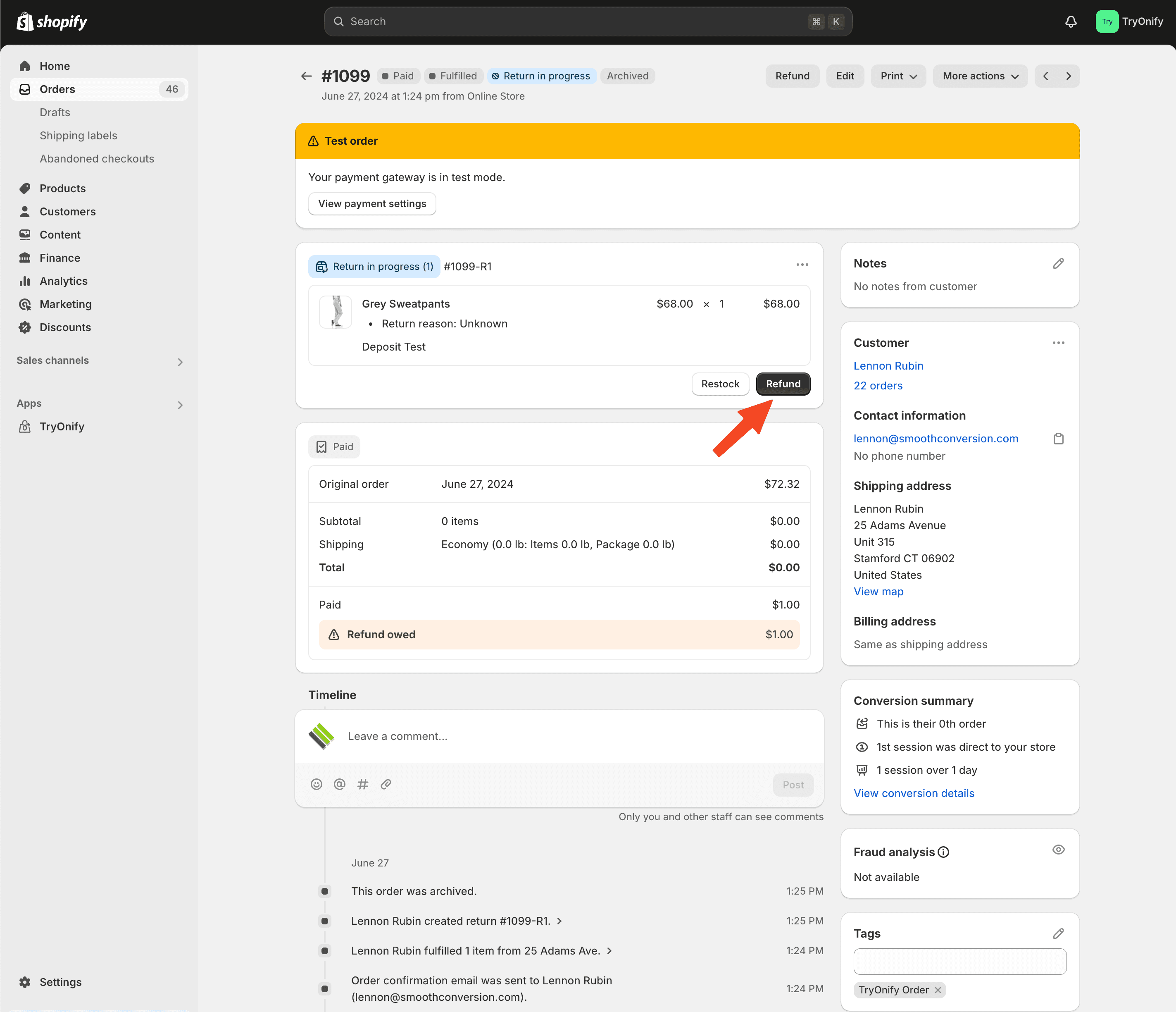This screenshot has height=1012, width=1176.
Task: Open View conversion details link
Action: 914,793
